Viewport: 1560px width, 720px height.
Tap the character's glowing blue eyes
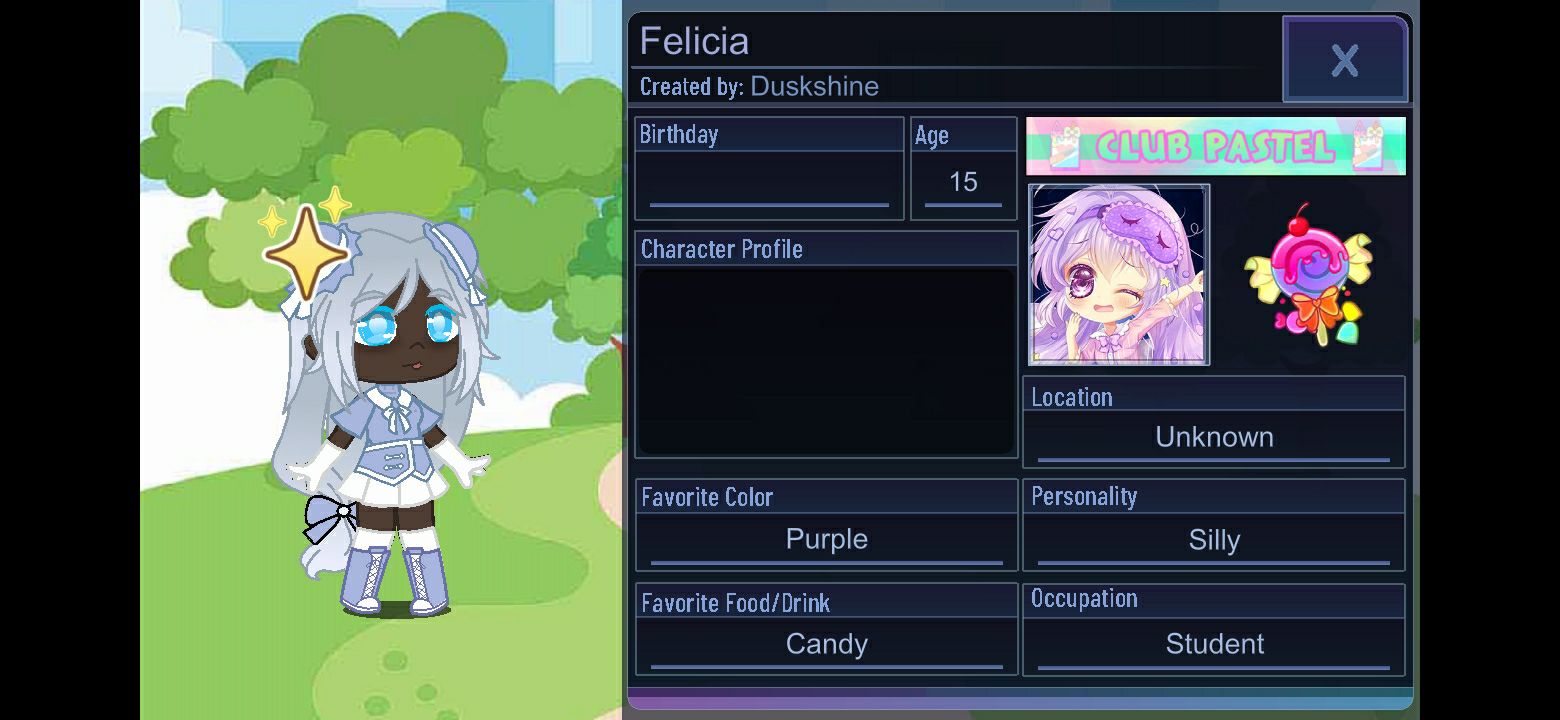coord(410,327)
